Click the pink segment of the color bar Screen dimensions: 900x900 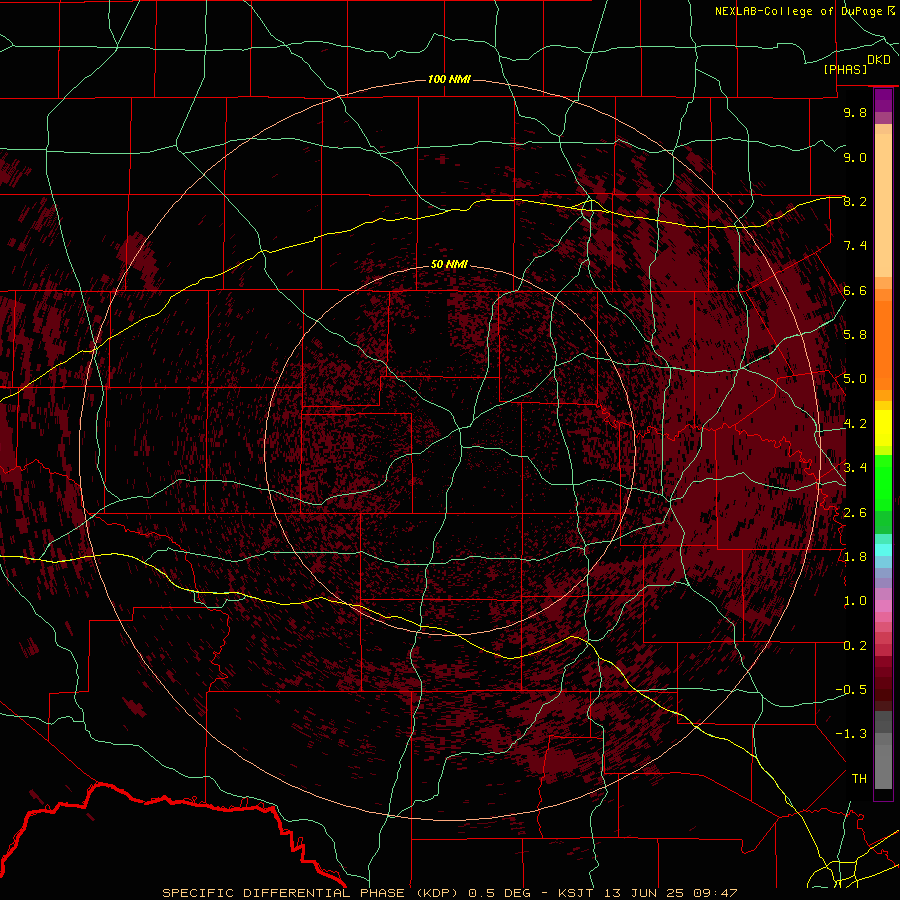883,606
